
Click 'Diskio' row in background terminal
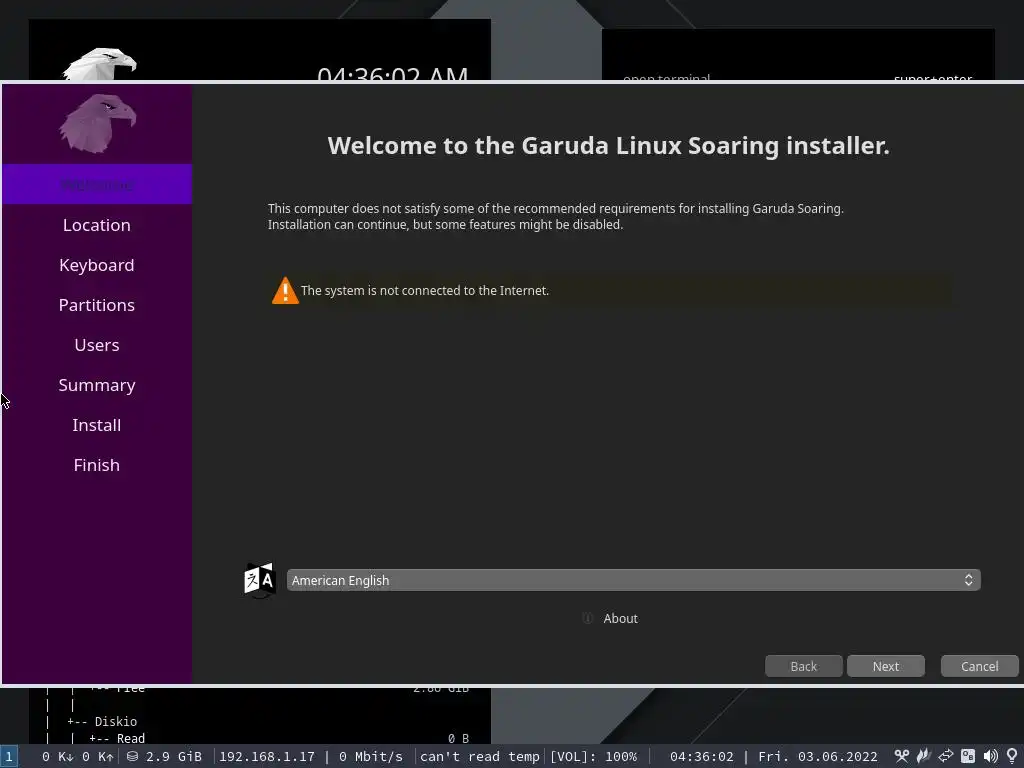tap(116, 722)
